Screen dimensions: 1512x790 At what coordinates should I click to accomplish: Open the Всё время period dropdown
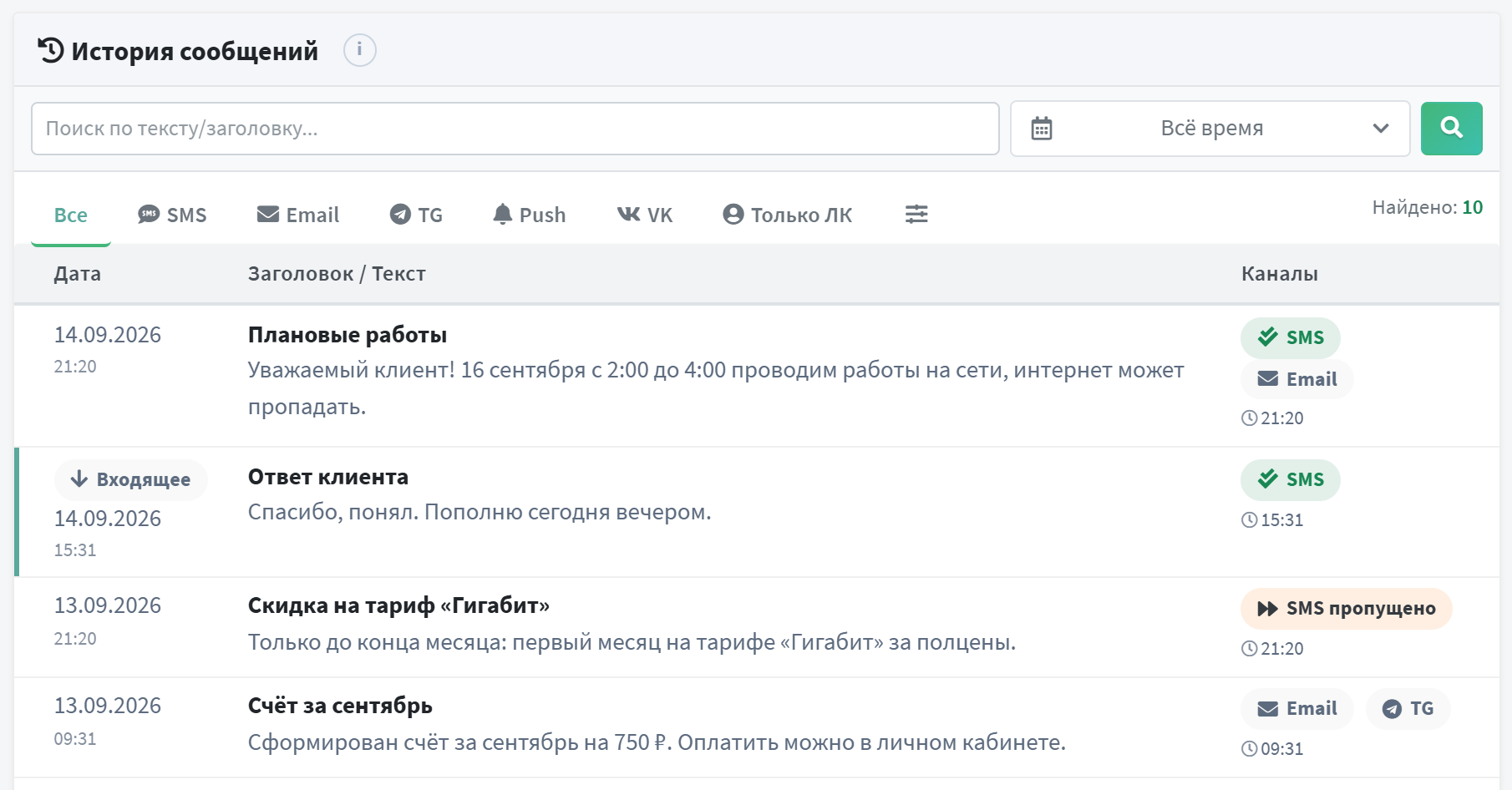coord(1210,129)
